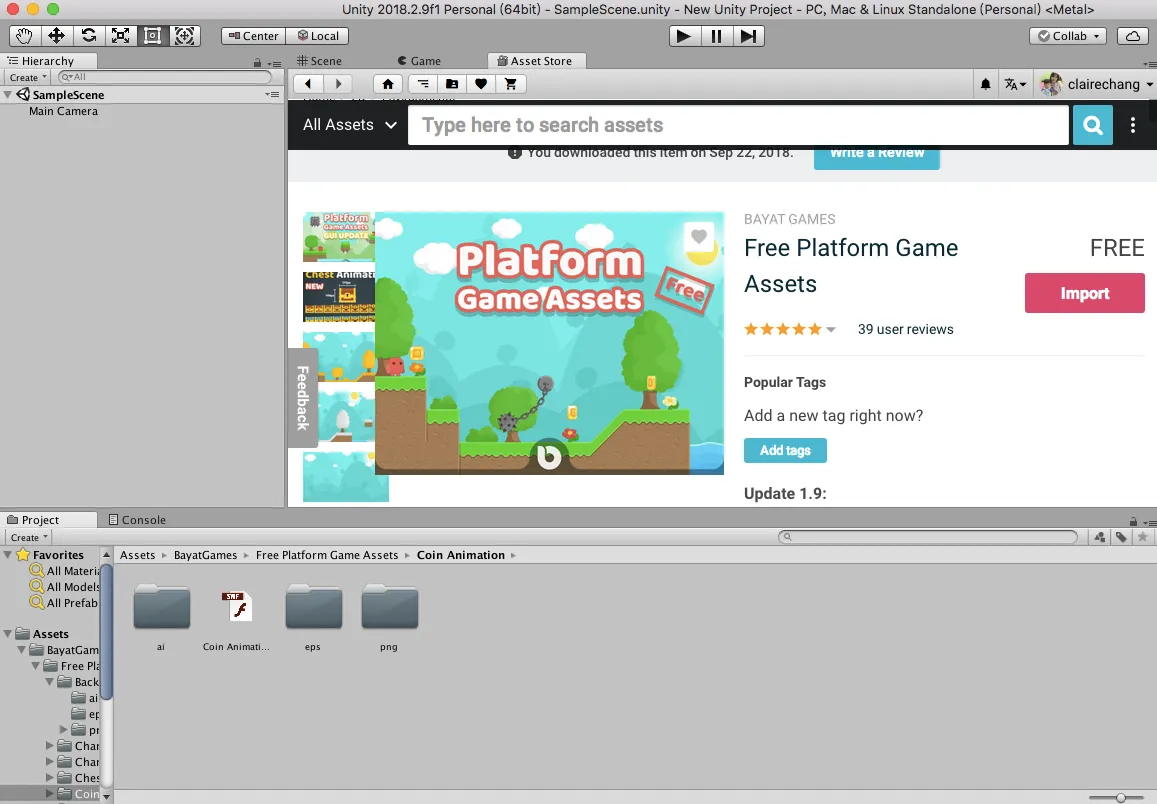Viewport: 1157px width, 804px height.
Task: Collapse the Assets folder tree
Action: point(7,634)
